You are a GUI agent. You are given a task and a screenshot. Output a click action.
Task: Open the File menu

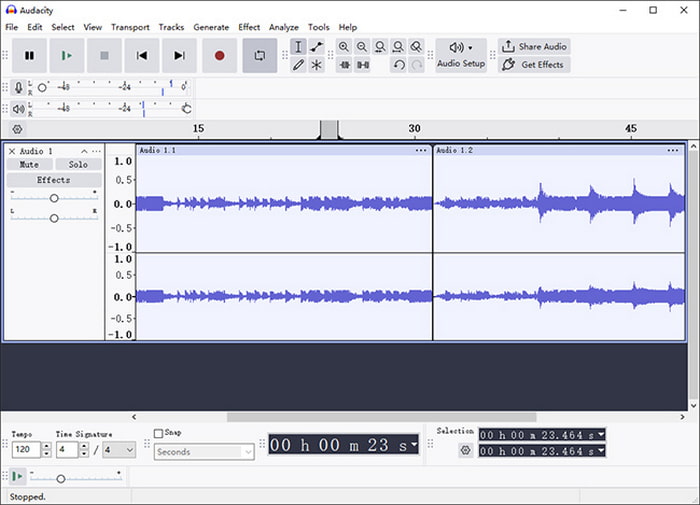(12, 27)
